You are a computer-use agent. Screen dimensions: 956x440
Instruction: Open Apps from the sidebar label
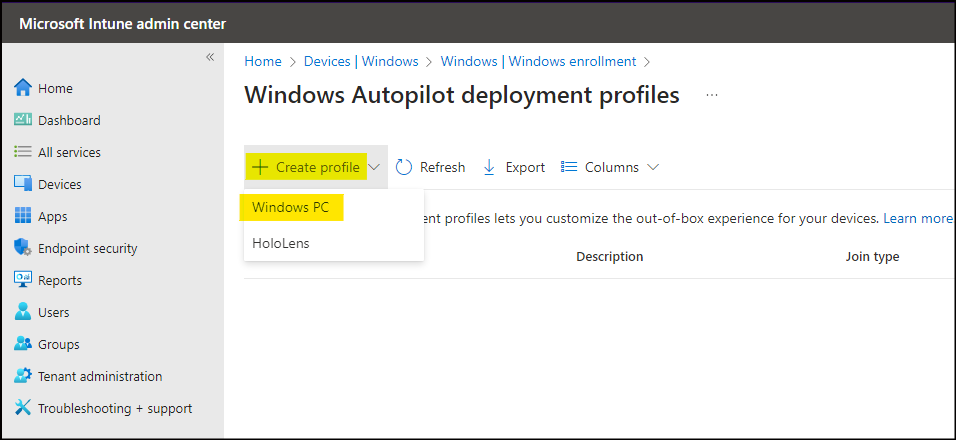[x=52, y=216]
